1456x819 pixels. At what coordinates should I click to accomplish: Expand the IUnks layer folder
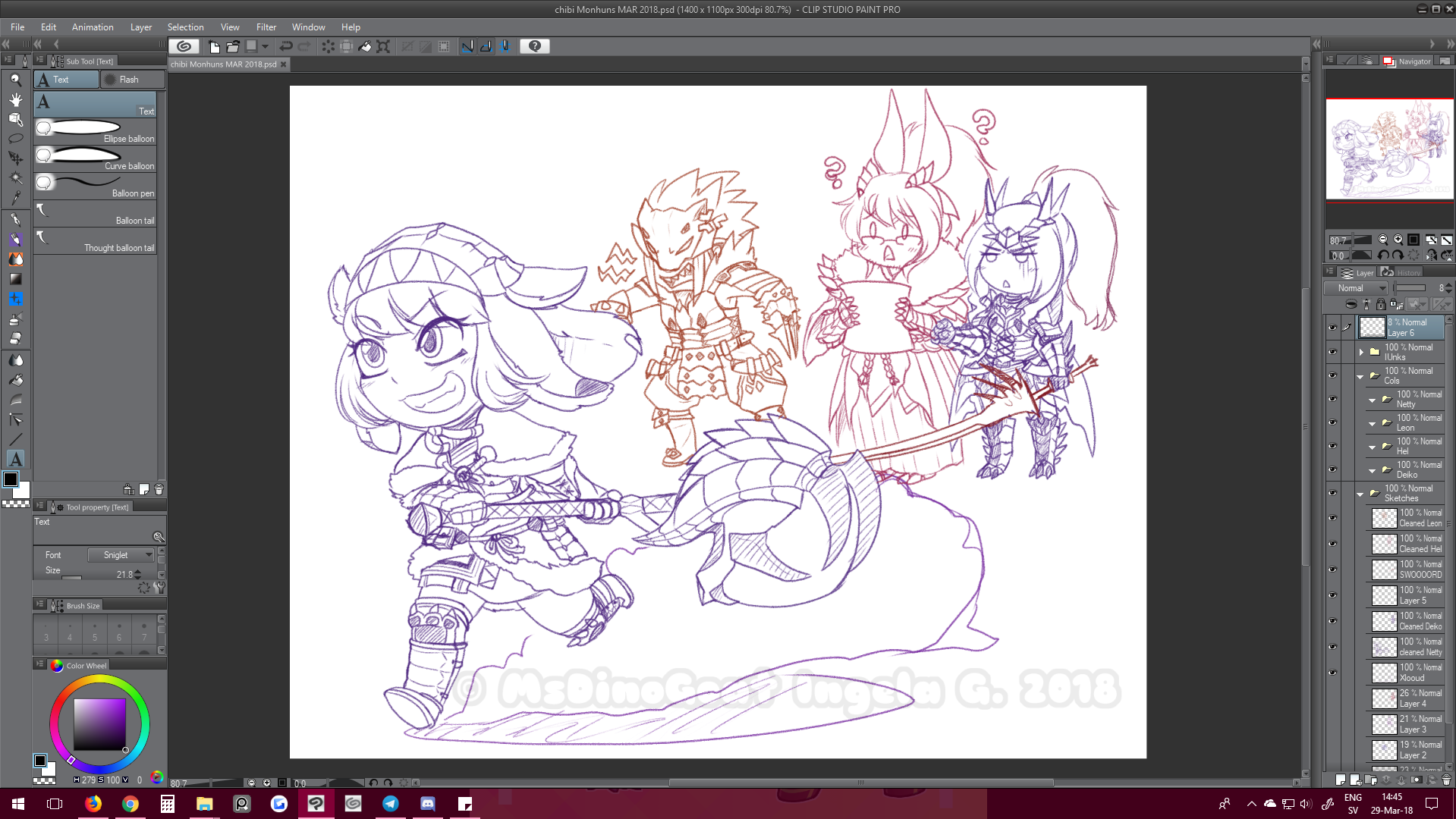pyautogui.click(x=1361, y=352)
